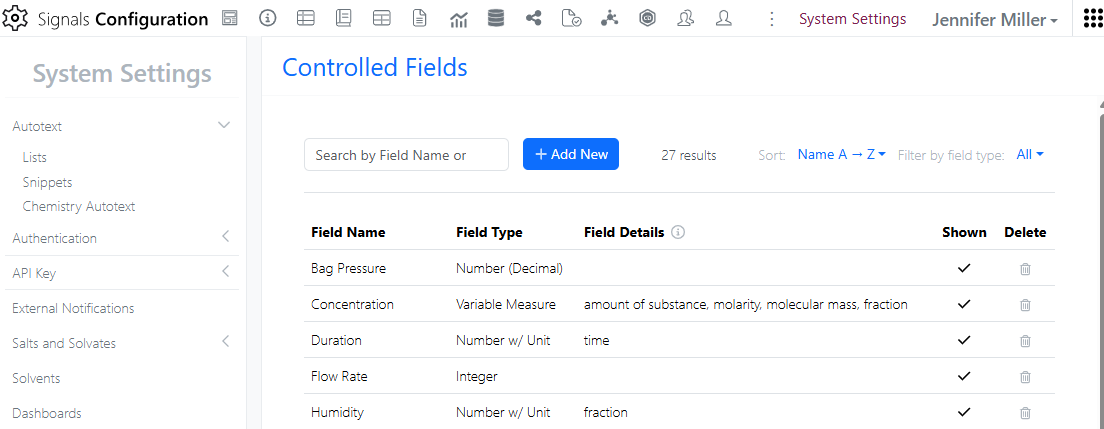Open the vertical three-dot overflow menu
The height and width of the screenshot is (429, 1104).
772,19
